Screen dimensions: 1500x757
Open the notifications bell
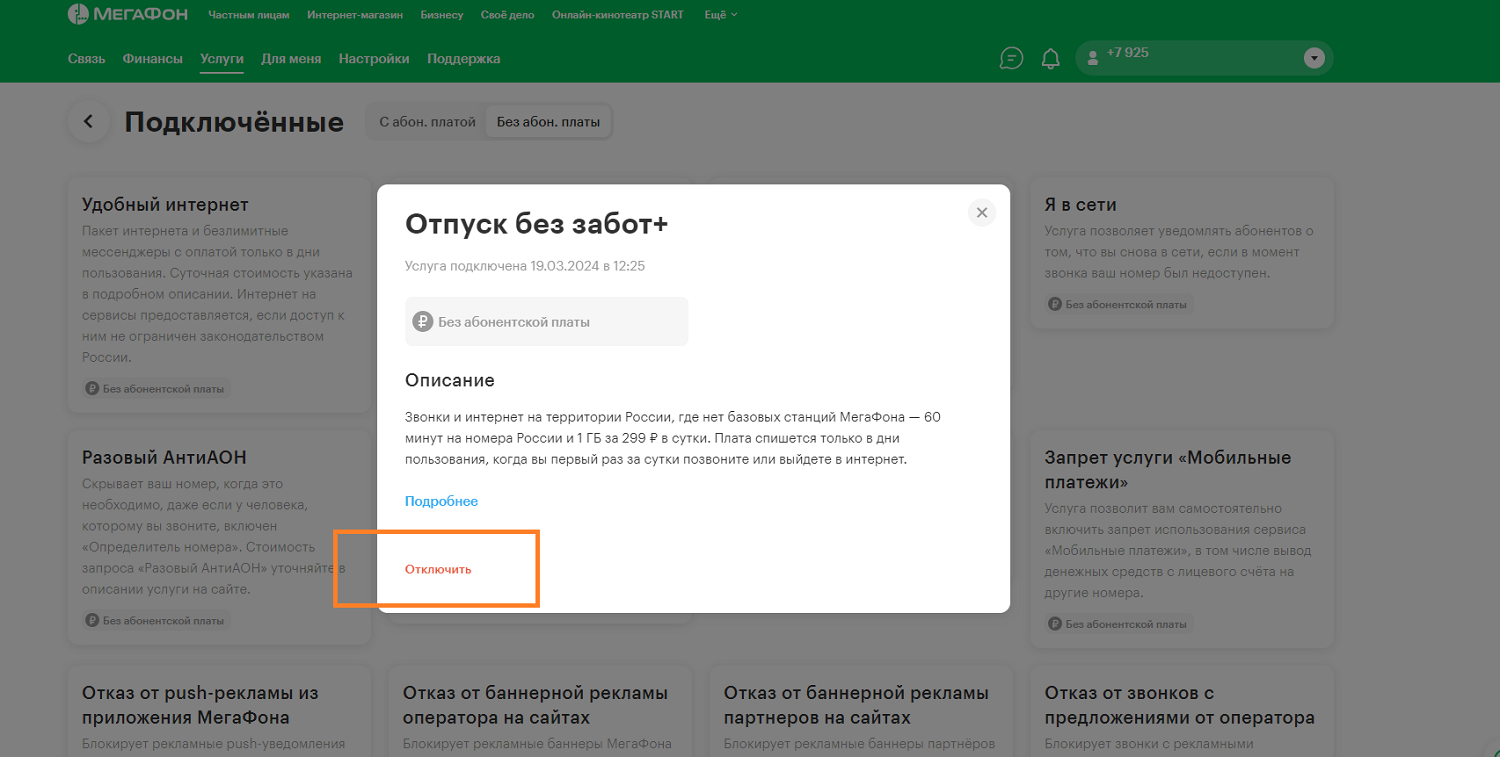1050,59
